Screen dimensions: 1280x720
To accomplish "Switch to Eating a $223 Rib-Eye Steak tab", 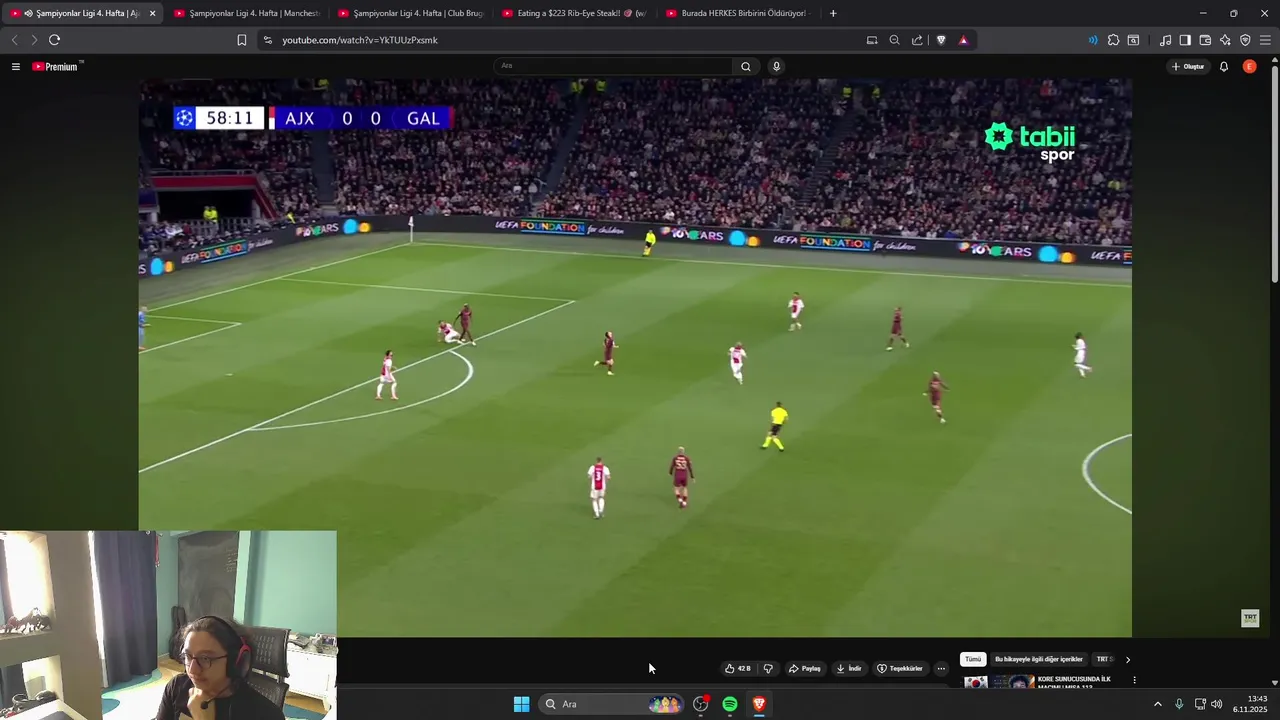I will (x=573, y=13).
